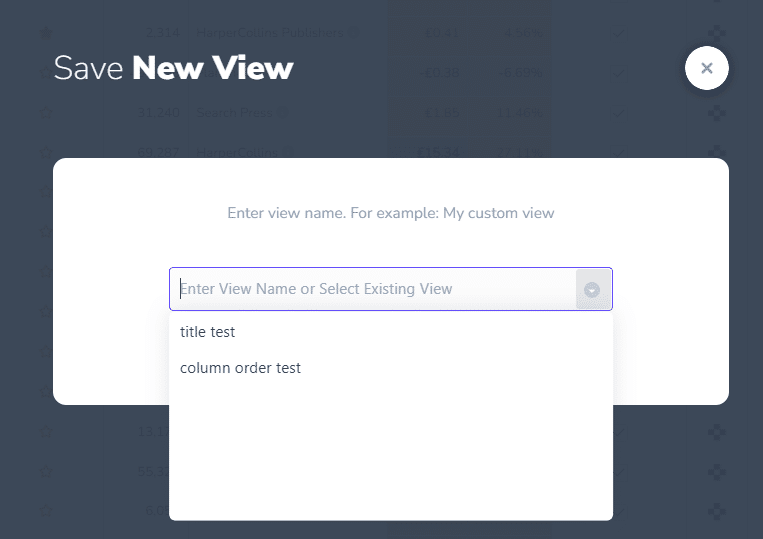Click move icon in the last visible row

point(716,511)
